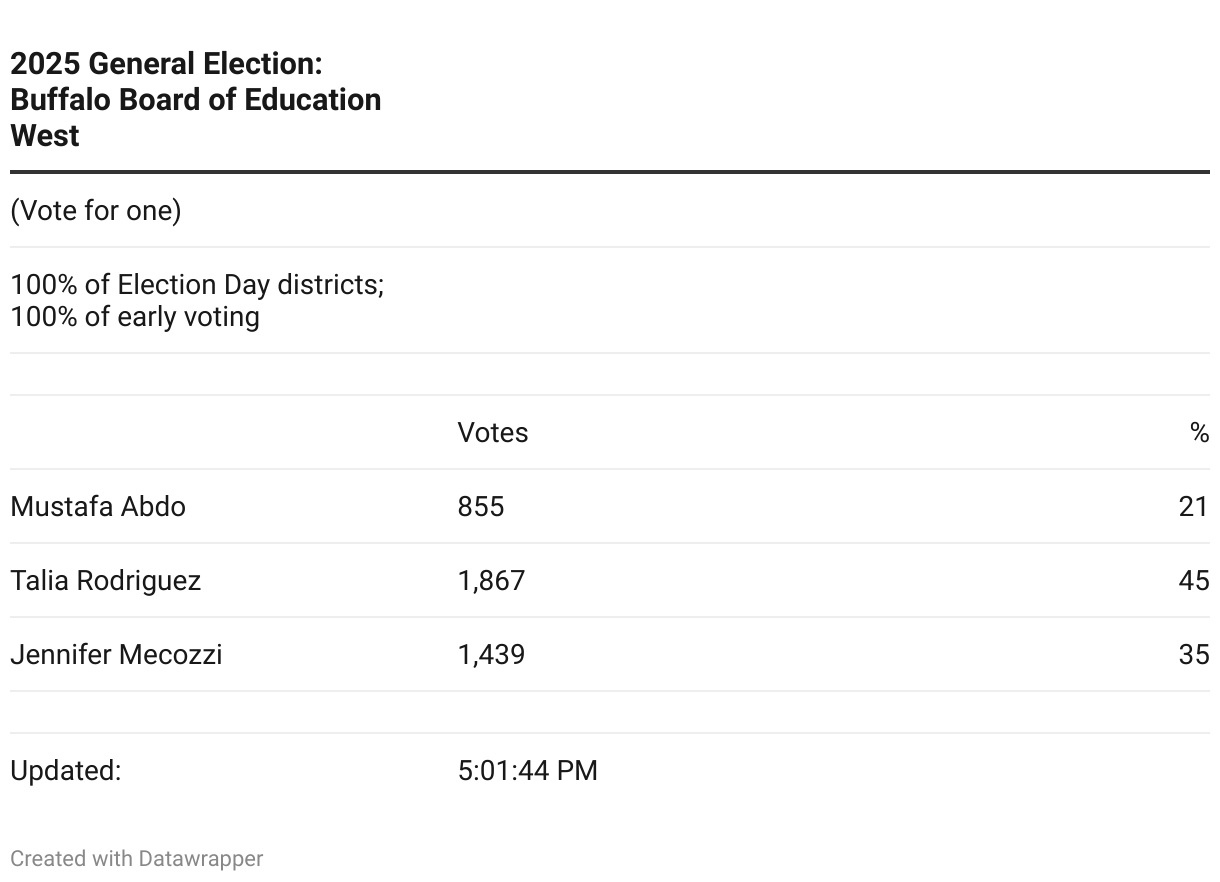Click Jennifer Mecozzi's vote count 1,439
Screen dimensions: 1220x882
[x=491, y=655]
